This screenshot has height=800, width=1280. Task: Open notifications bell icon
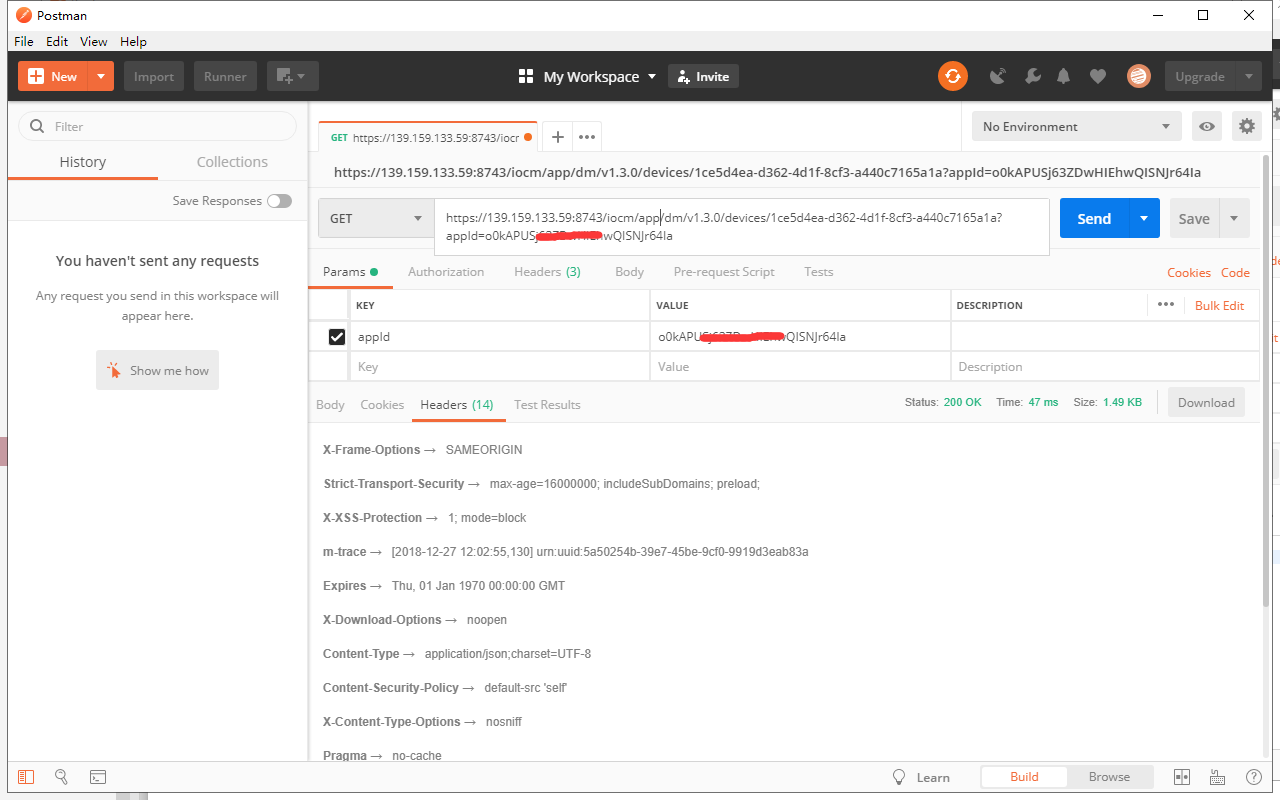(1064, 76)
